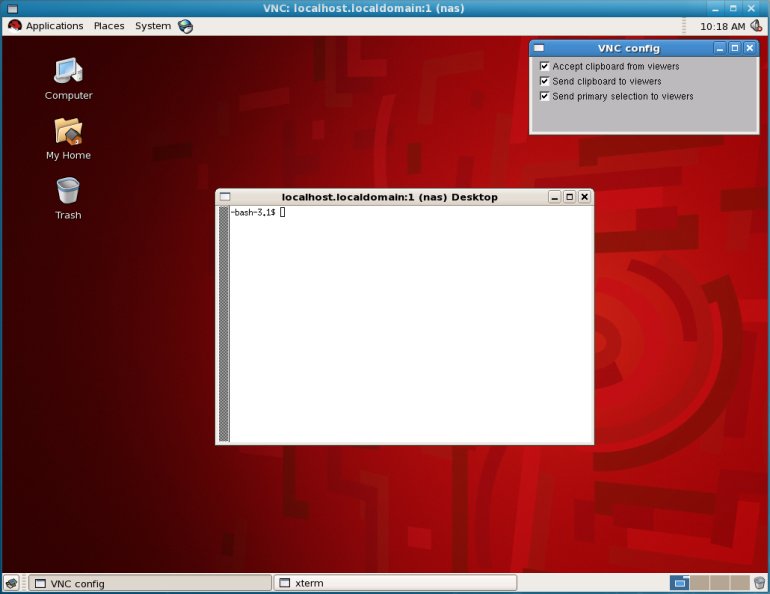770x594 pixels.
Task: Click the volume speaker icon in top panel
Action: point(757,26)
